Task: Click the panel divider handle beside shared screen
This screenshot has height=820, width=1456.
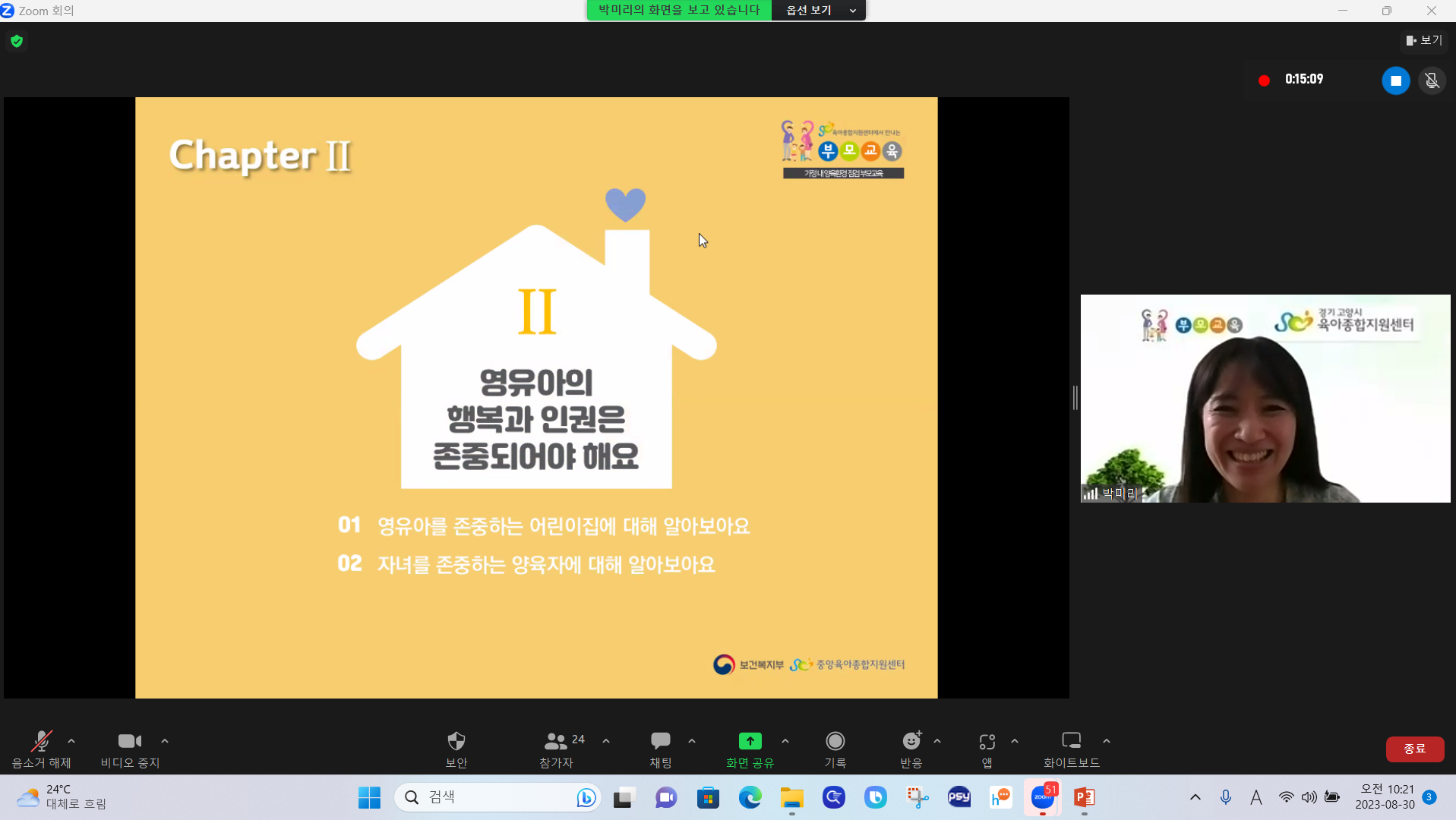Action: coord(1075,398)
